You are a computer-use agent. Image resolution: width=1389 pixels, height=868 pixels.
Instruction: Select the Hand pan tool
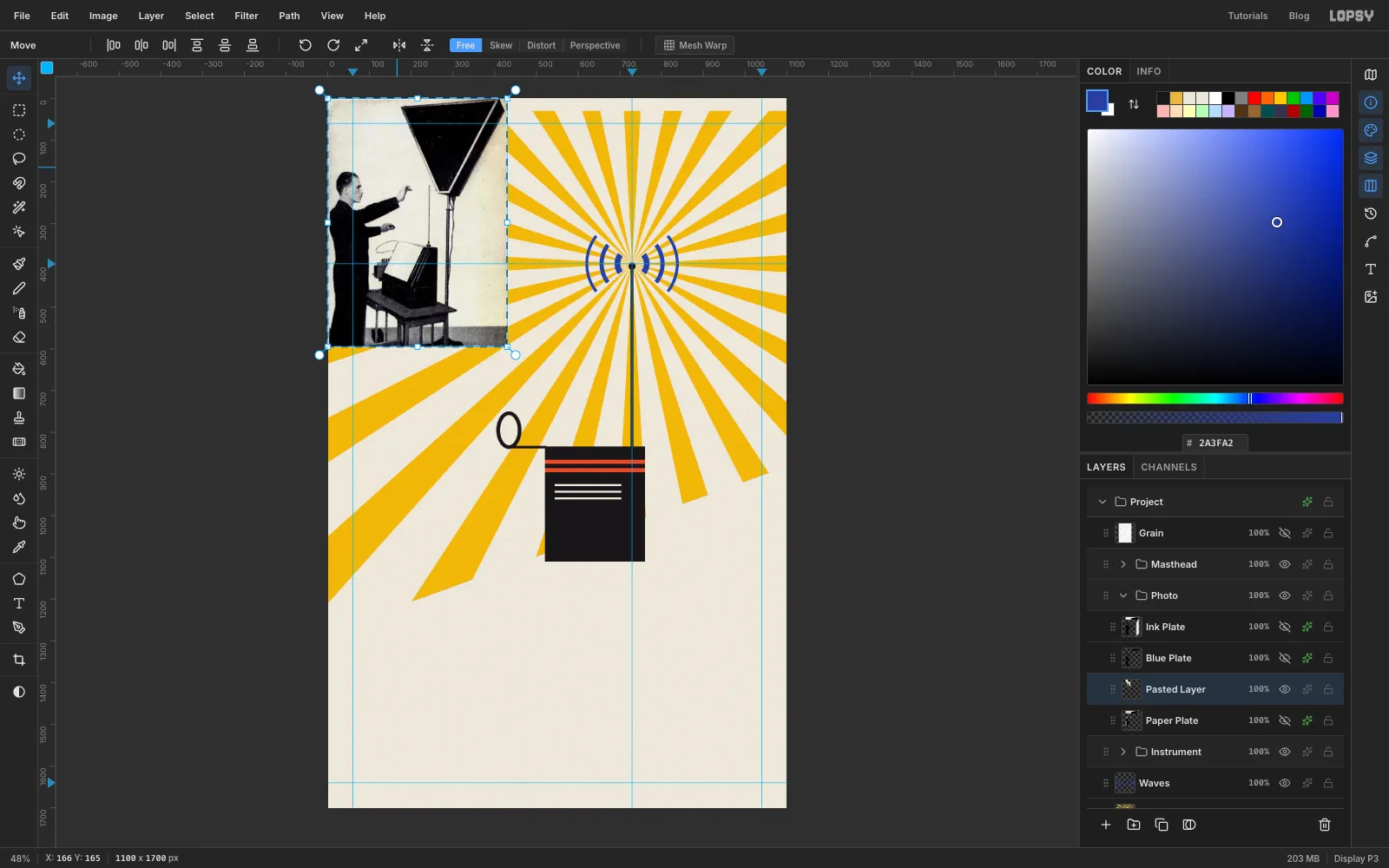[19, 523]
